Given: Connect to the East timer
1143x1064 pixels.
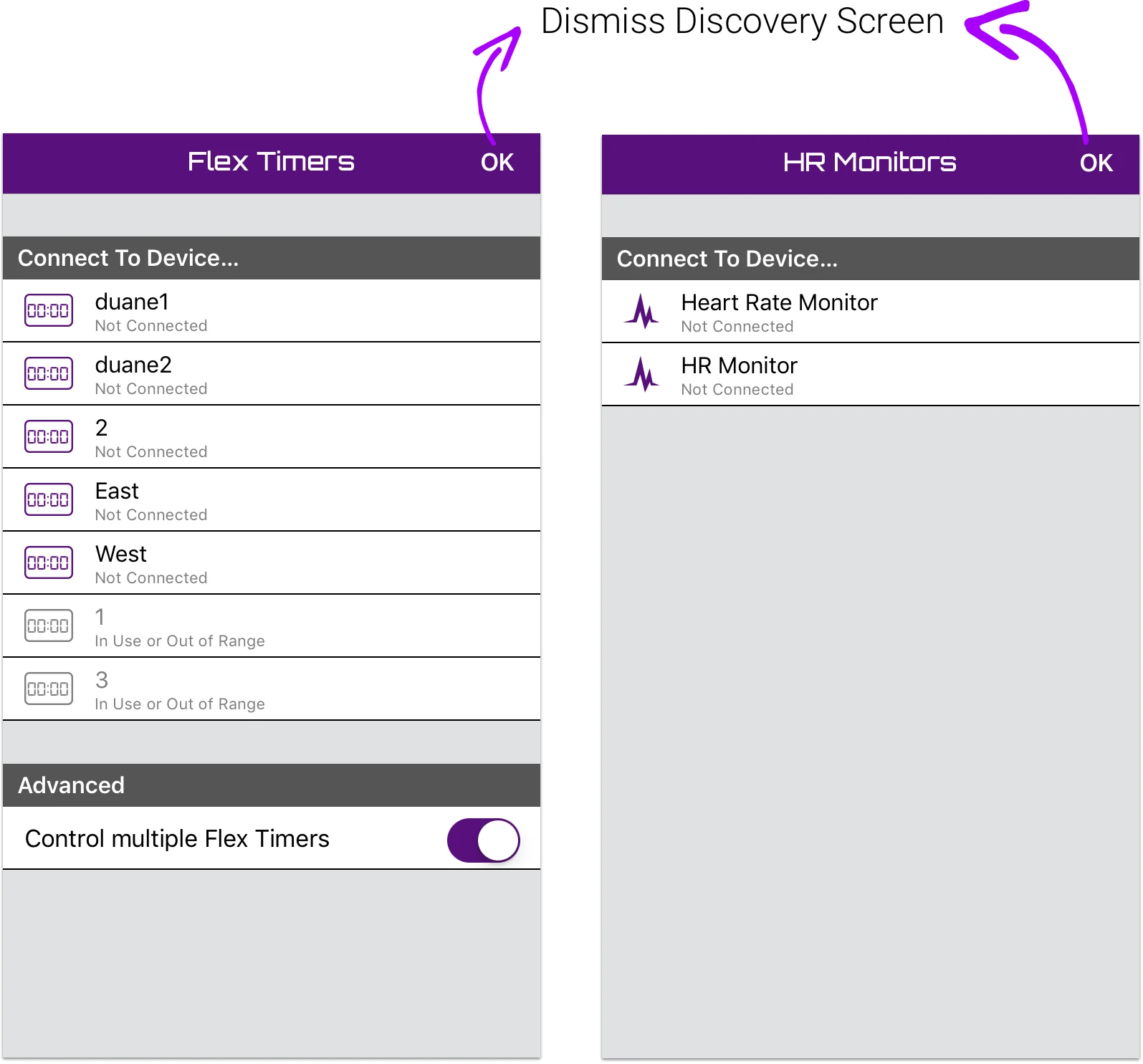Looking at the screenshot, I should pyautogui.click(x=118, y=492).
